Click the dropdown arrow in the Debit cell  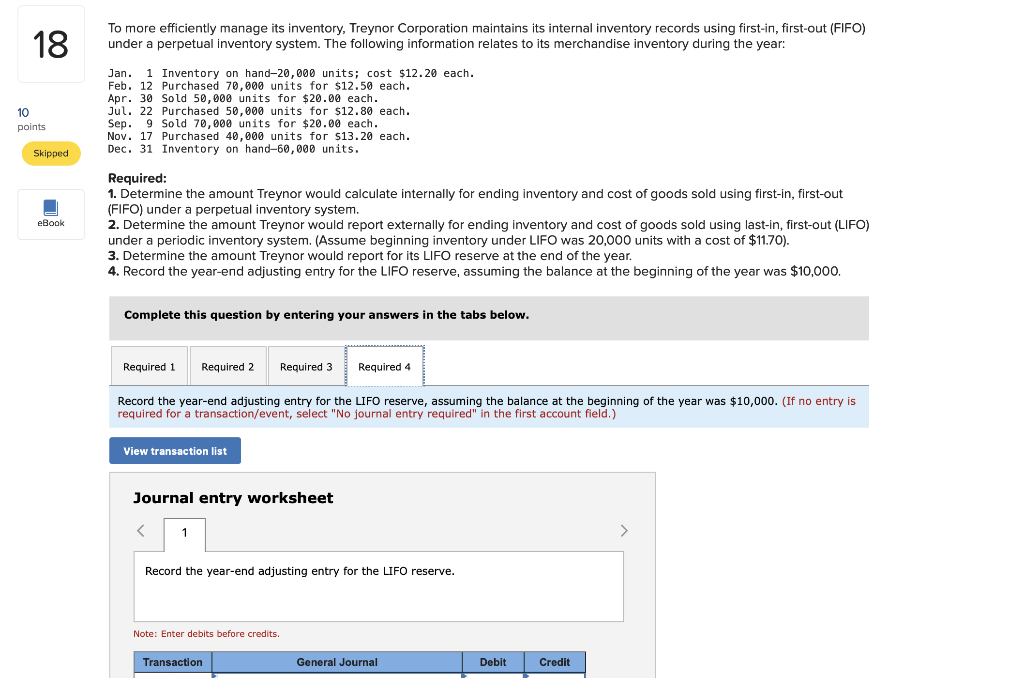pyautogui.click(x=465, y=675)
